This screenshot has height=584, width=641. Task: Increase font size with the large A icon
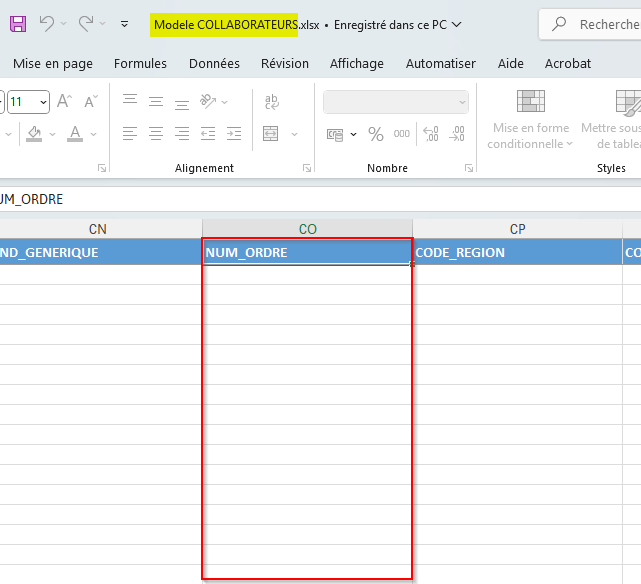click(64, 101)
